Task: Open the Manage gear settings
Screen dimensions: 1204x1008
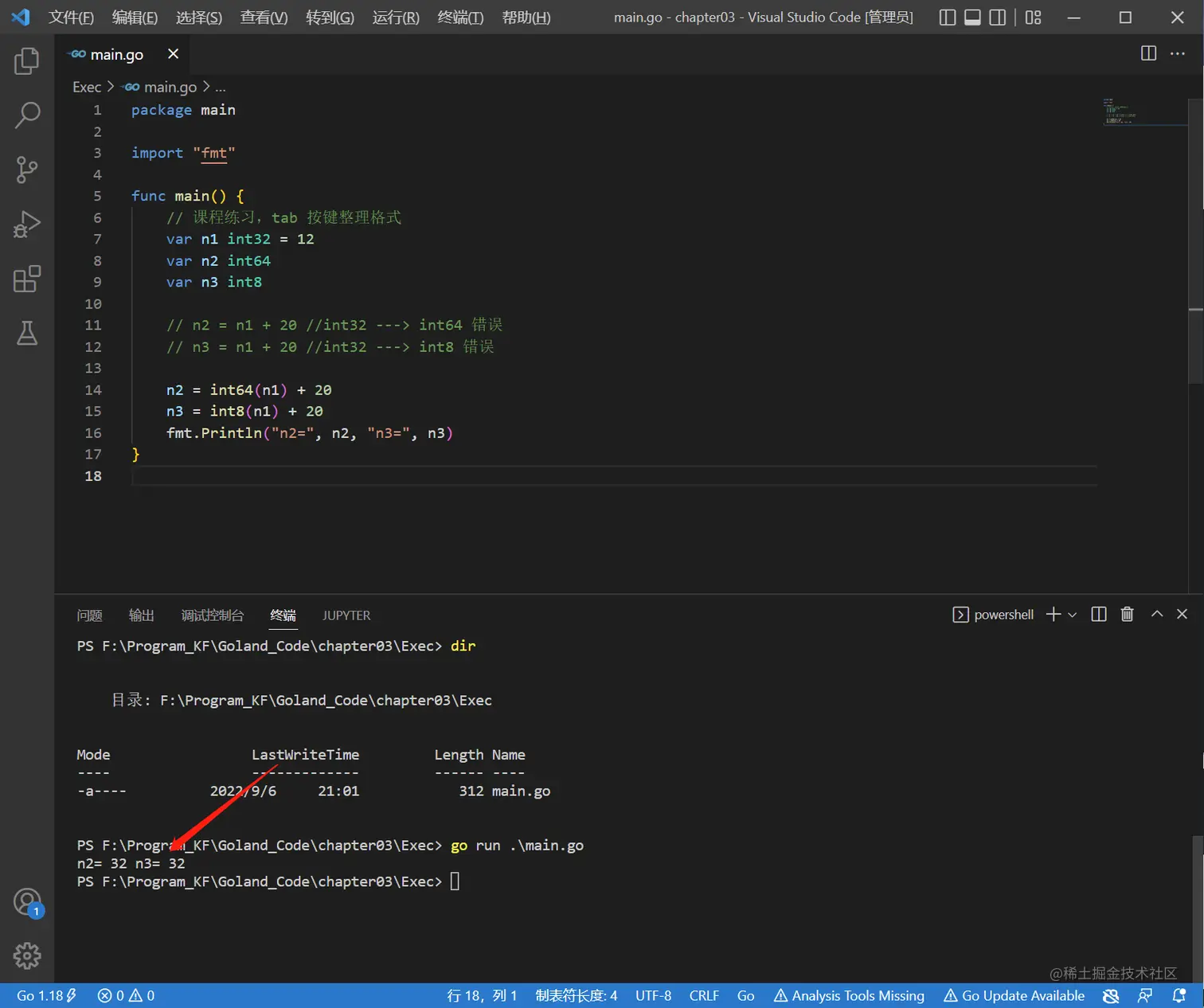Action: point(27,955)
